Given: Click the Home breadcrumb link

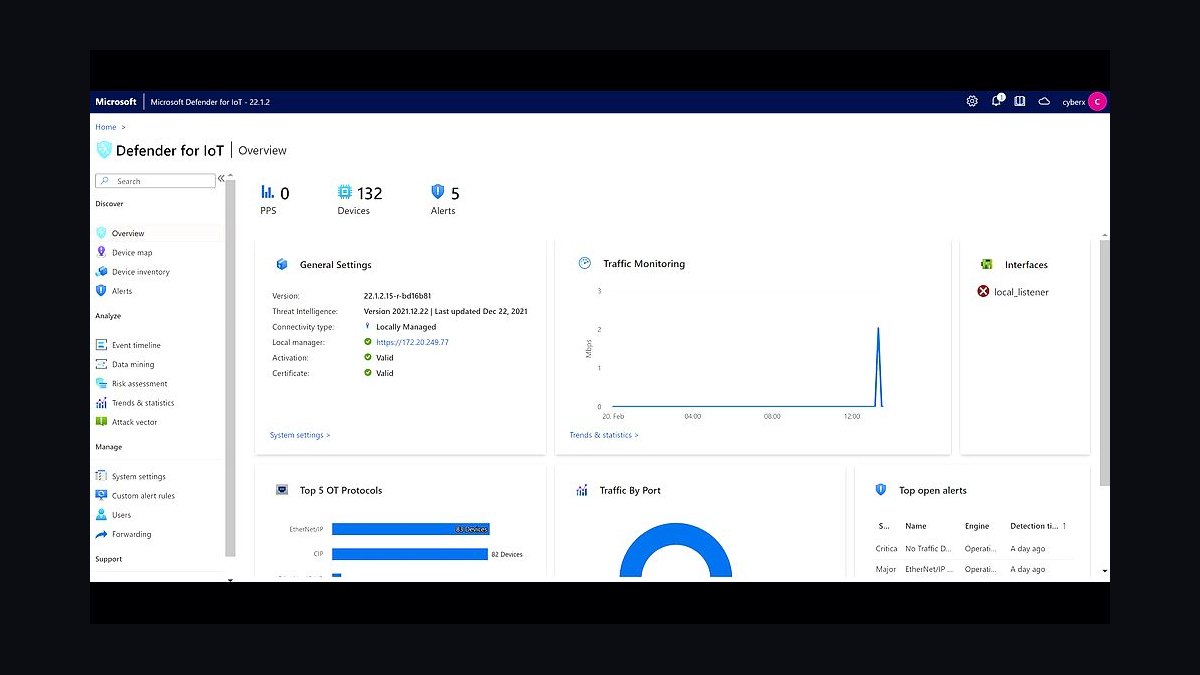Looking at the screenshot, I should (x=106, y=128).
